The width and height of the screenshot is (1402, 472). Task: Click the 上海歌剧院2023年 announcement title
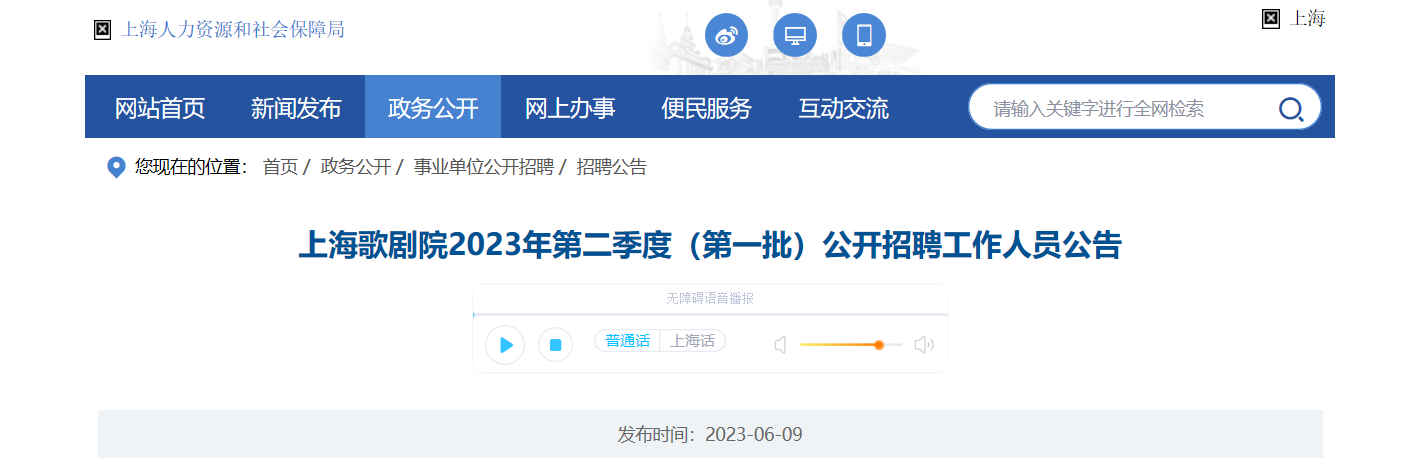pos(710,245)
